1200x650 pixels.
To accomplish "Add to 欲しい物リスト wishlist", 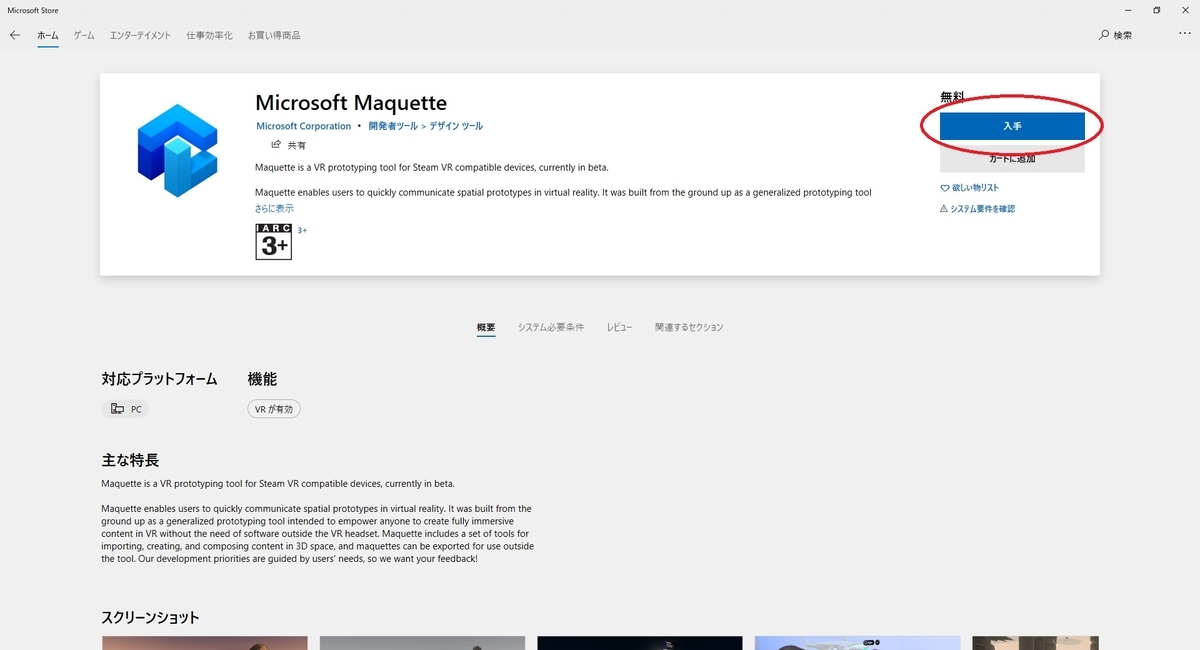I will 969,188.
